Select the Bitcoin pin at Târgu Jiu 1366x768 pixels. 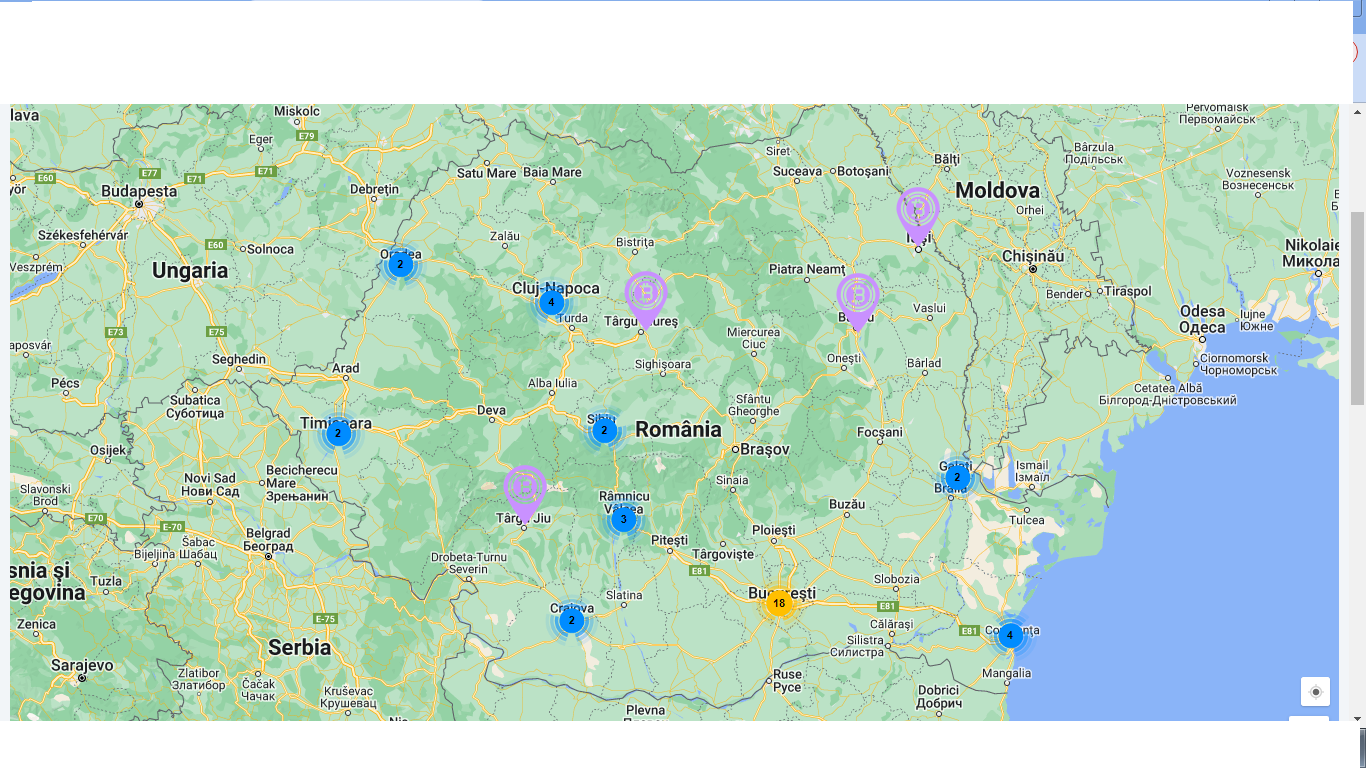coord(525,493)
